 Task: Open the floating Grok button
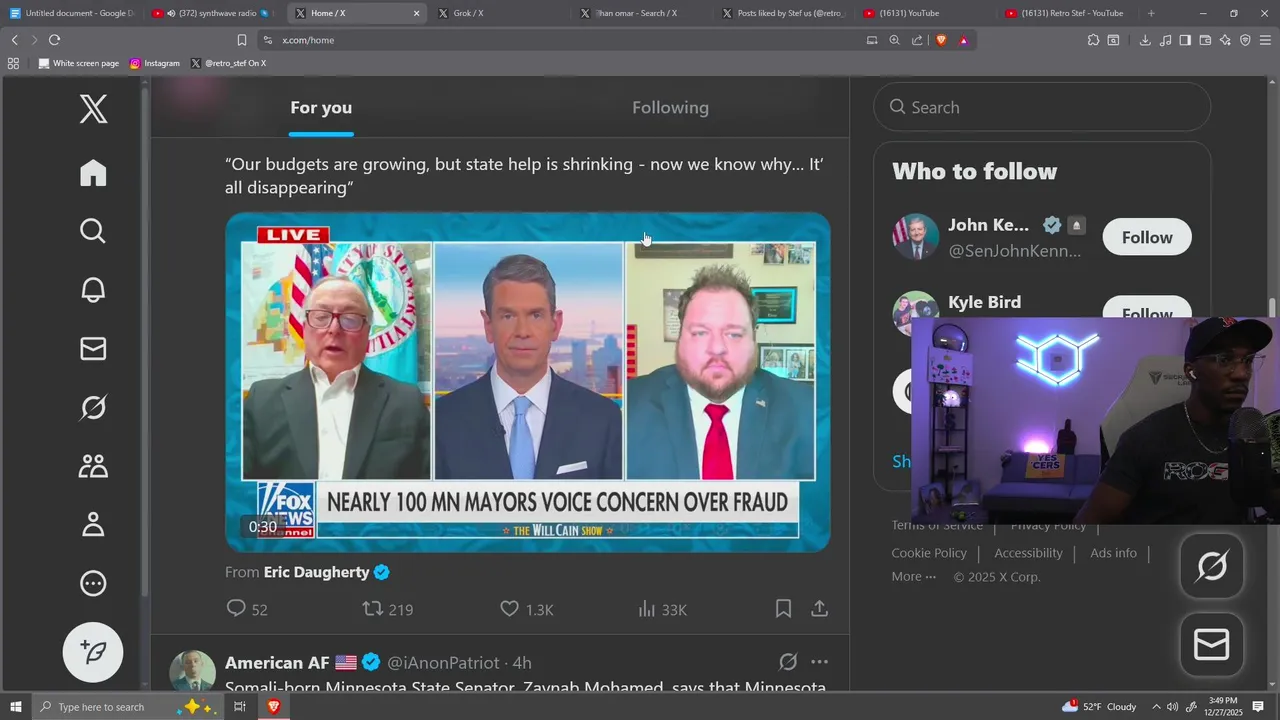1212,567
